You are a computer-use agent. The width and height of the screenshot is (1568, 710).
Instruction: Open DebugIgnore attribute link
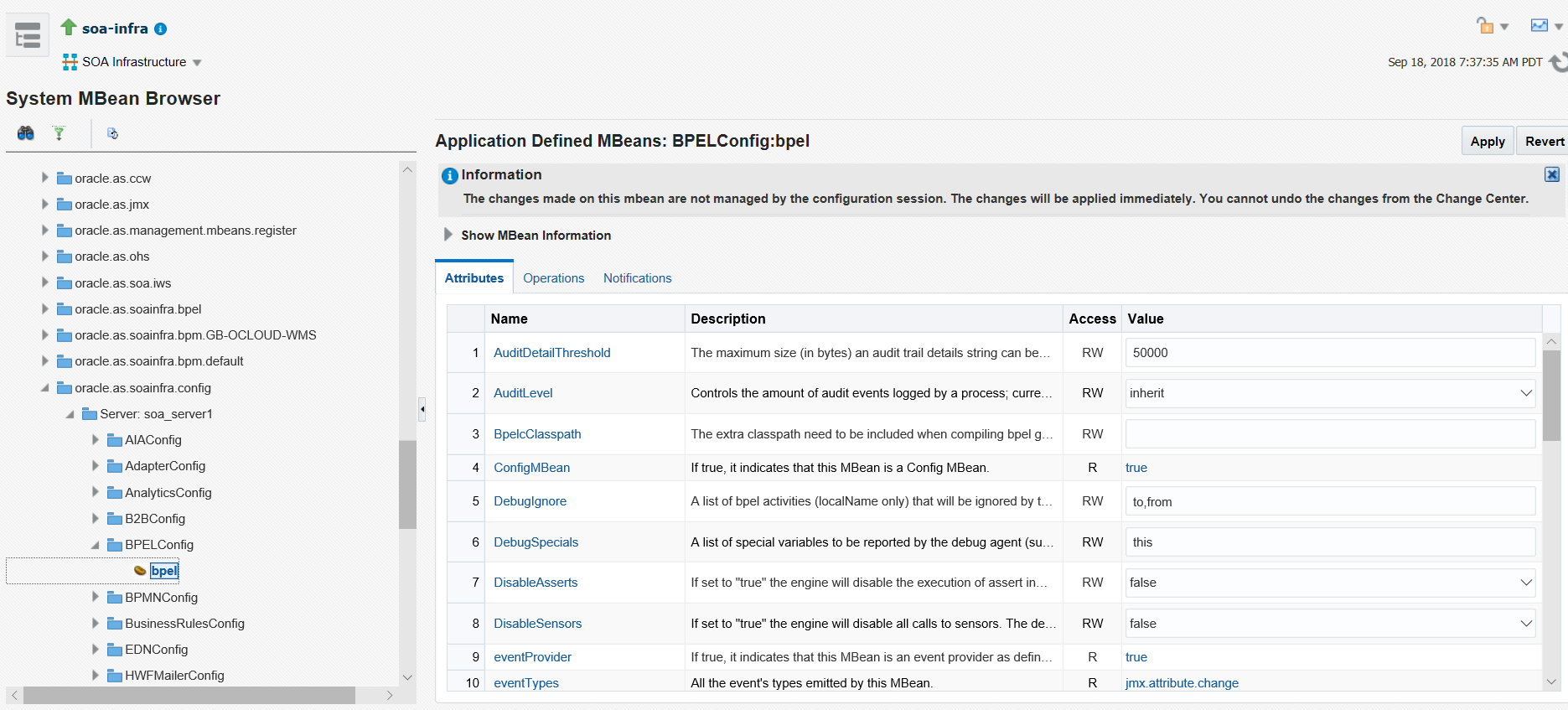coord(530,501)
